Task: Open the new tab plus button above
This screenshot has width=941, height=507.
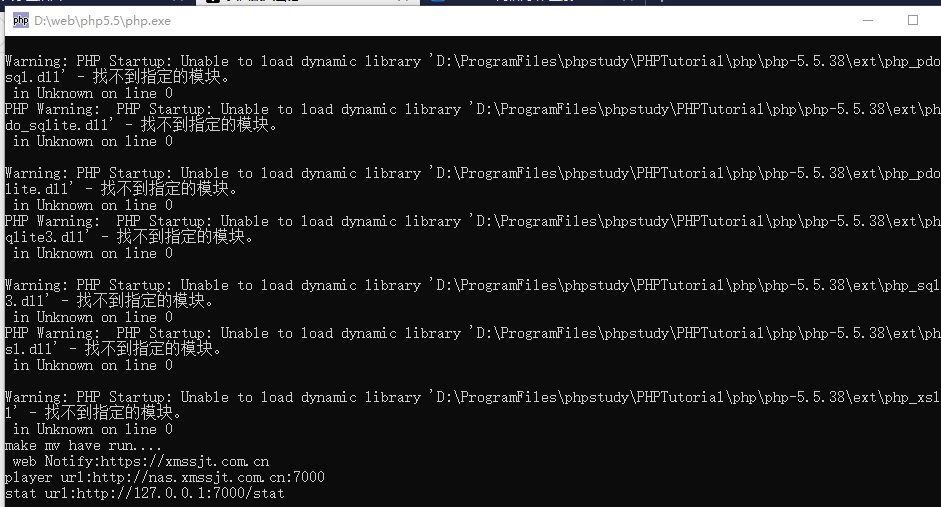Action: [x=662, y=1]
